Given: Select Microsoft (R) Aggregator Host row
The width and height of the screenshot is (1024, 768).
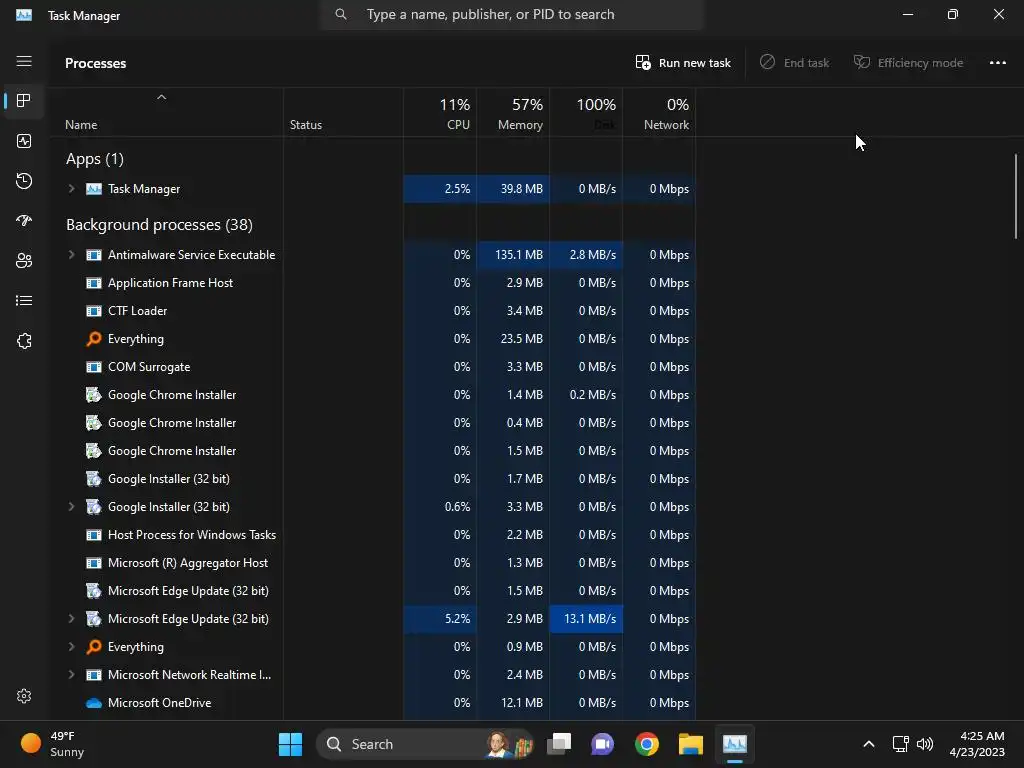Looking at the screenshot, I should coord(373,563).
